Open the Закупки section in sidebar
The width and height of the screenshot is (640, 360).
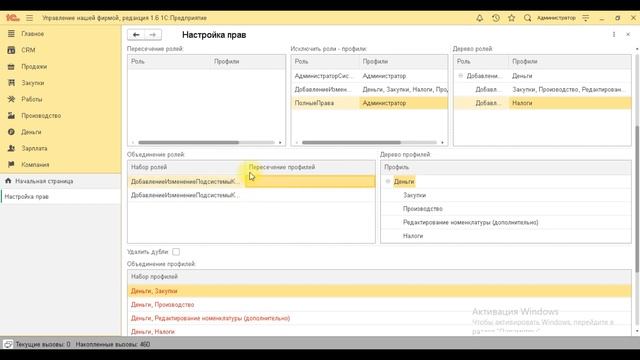click(33, 83)
